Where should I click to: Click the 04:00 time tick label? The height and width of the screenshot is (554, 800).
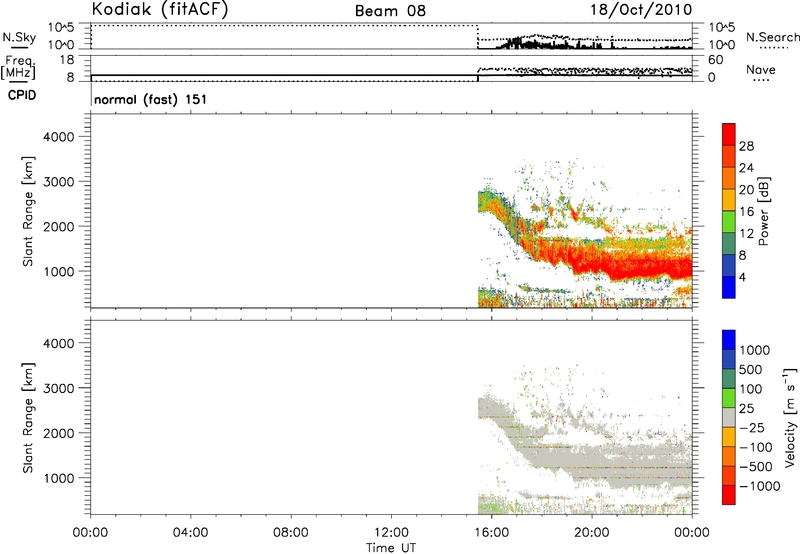[x=191, y=533]
